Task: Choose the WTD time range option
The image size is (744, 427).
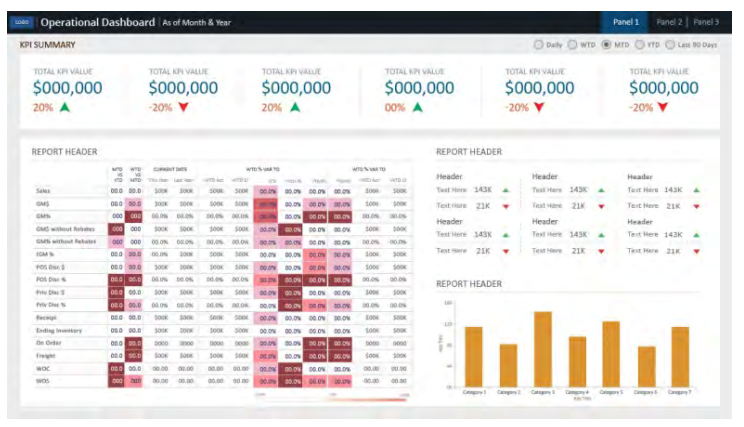Action: 573,45
